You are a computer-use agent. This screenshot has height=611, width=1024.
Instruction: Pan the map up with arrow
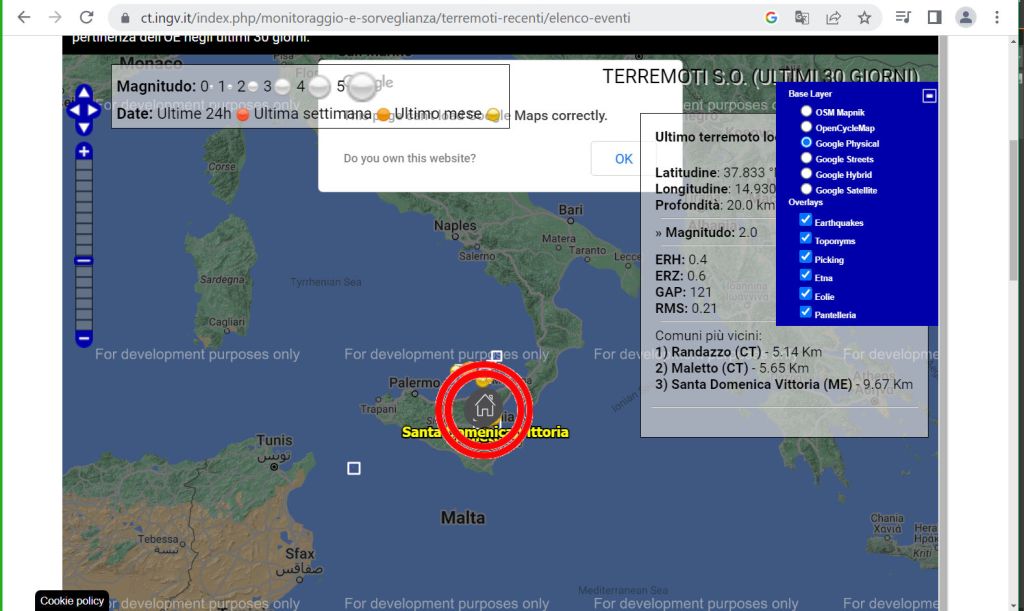(84, 93)
